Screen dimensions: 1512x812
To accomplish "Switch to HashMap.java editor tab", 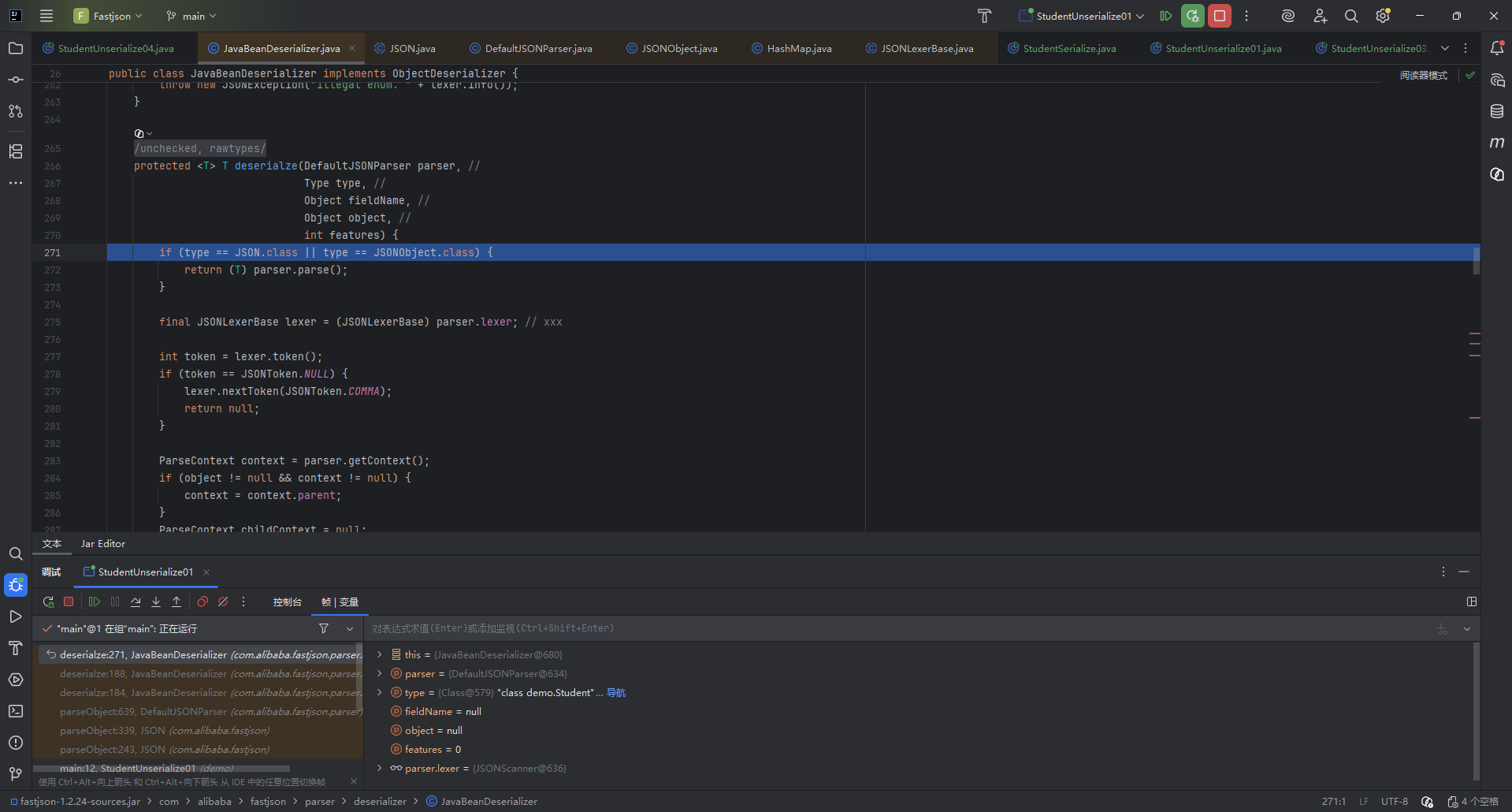I will pos(792,49).
